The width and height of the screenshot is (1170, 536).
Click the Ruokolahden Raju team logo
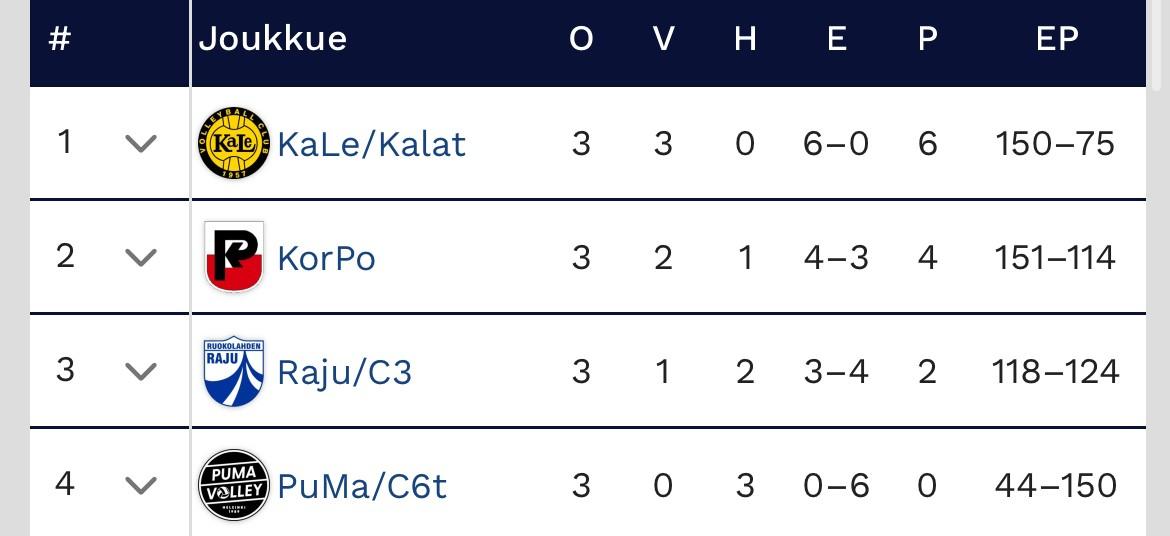[x=234, y=371]
